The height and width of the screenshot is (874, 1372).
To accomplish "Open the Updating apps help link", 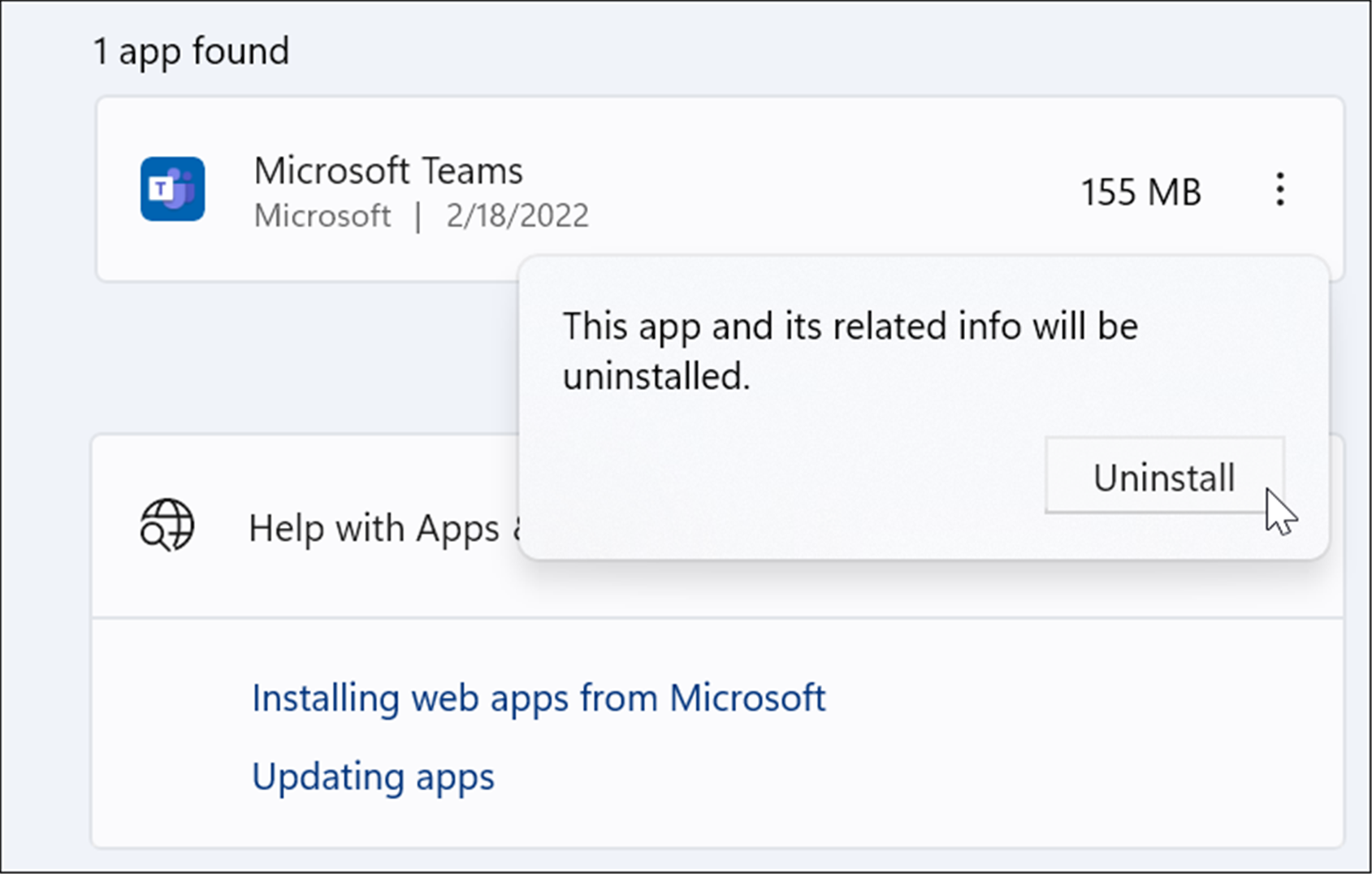I will pos(373,776).
